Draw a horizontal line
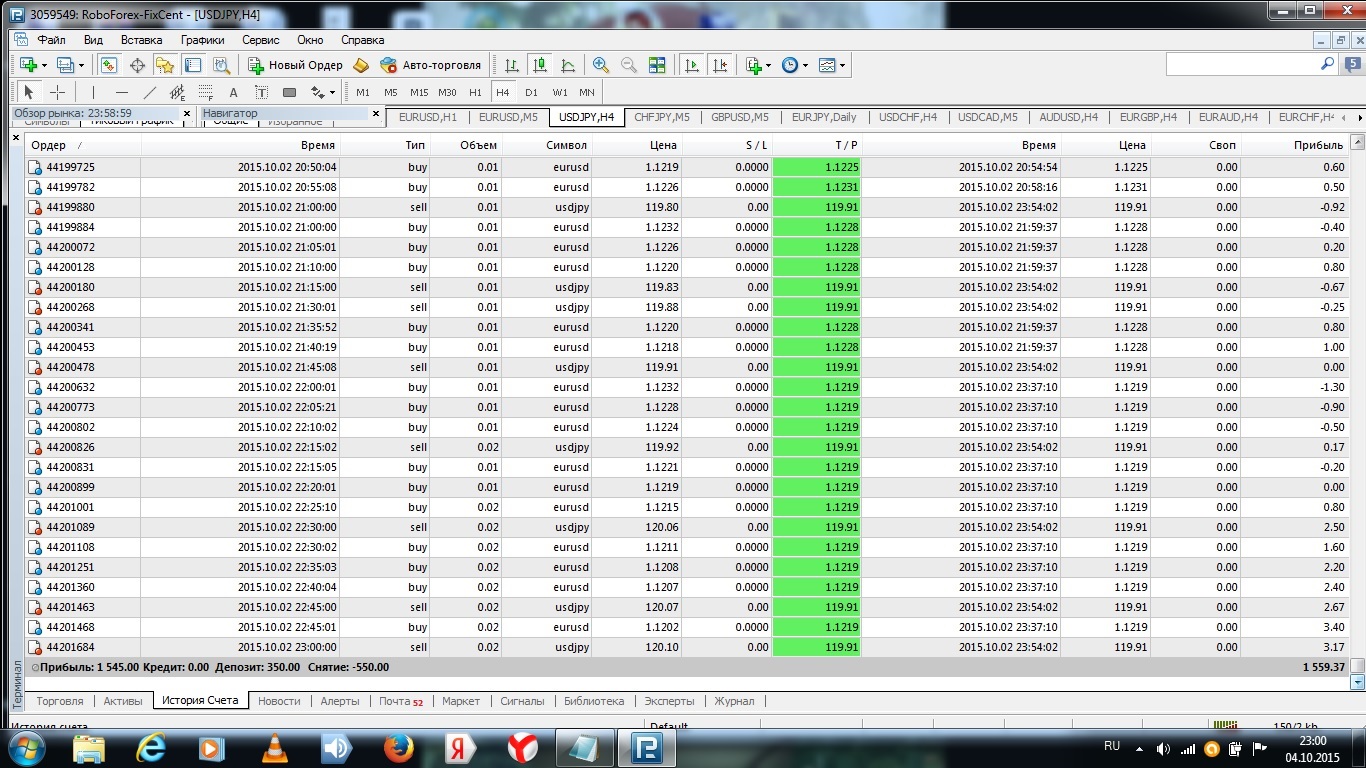Screen dimensions: 1366x768 (121, 92)
